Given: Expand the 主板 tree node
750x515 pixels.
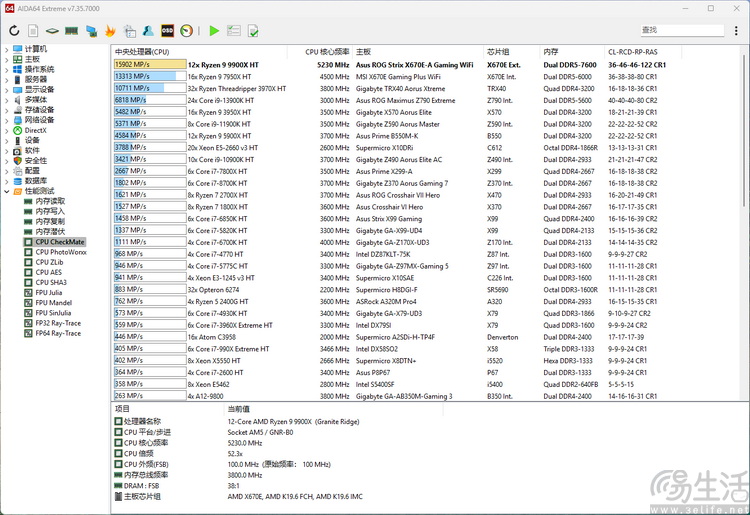Looking at the screenshot, I should [7, 59].
